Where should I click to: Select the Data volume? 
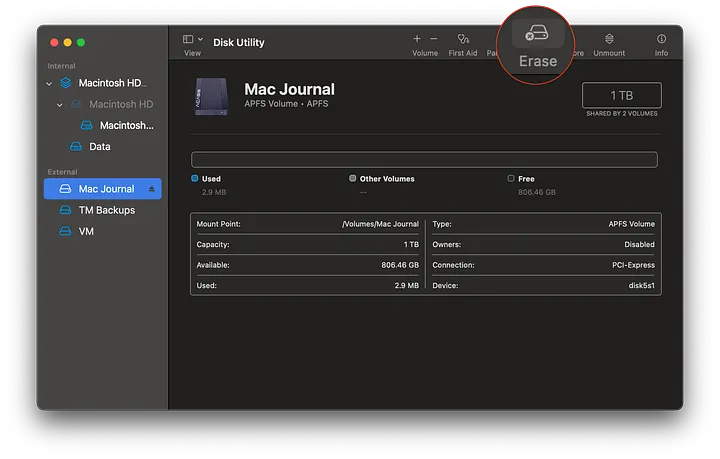(x=100, y=146)
